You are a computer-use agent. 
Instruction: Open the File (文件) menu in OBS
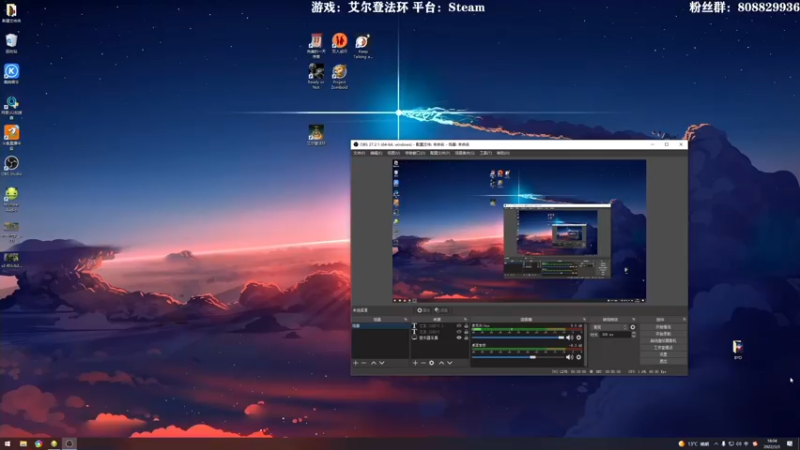[359, 153]
